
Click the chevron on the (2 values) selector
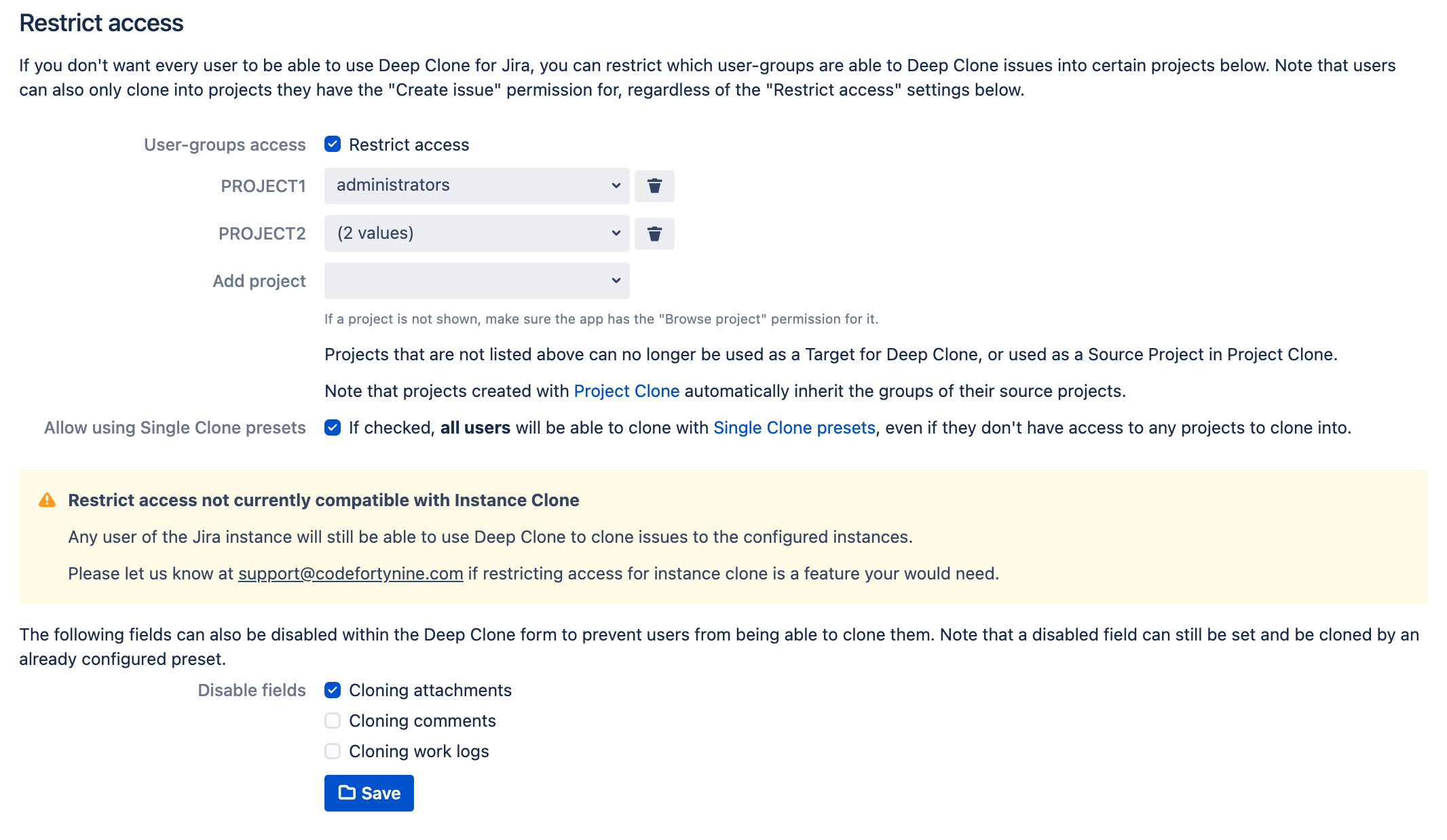(615, 233)
